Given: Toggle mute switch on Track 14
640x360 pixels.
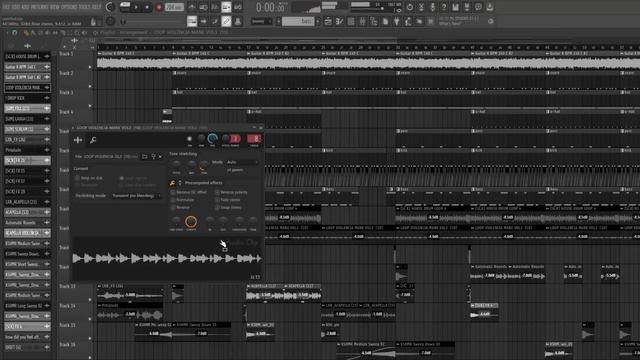Looking at the screenshot, I should (x=90, y=319).
